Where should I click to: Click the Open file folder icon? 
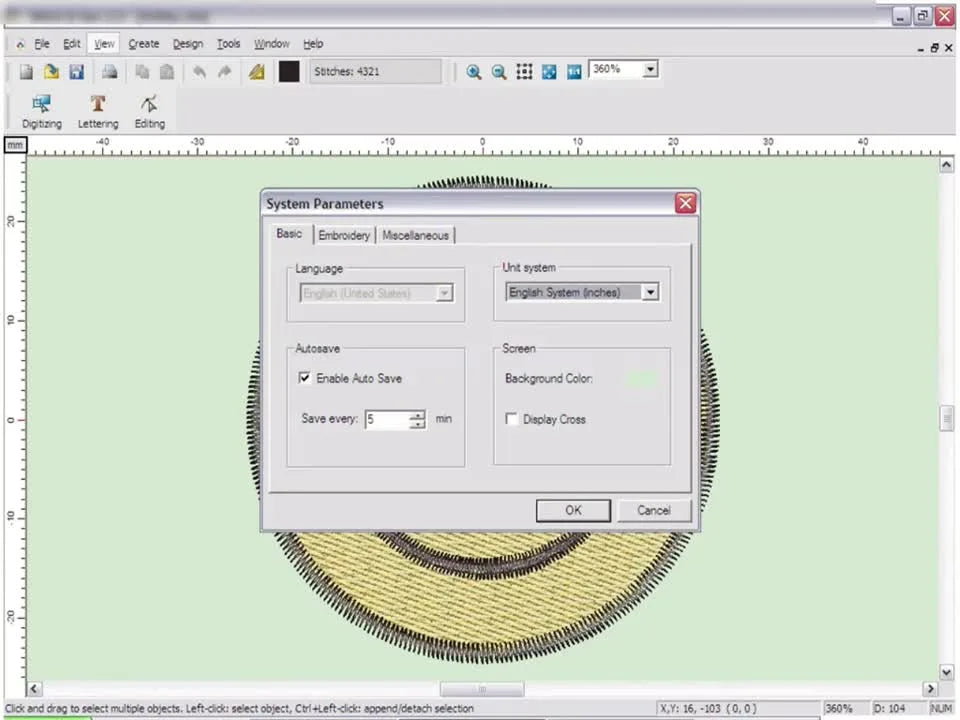point(51,72)
